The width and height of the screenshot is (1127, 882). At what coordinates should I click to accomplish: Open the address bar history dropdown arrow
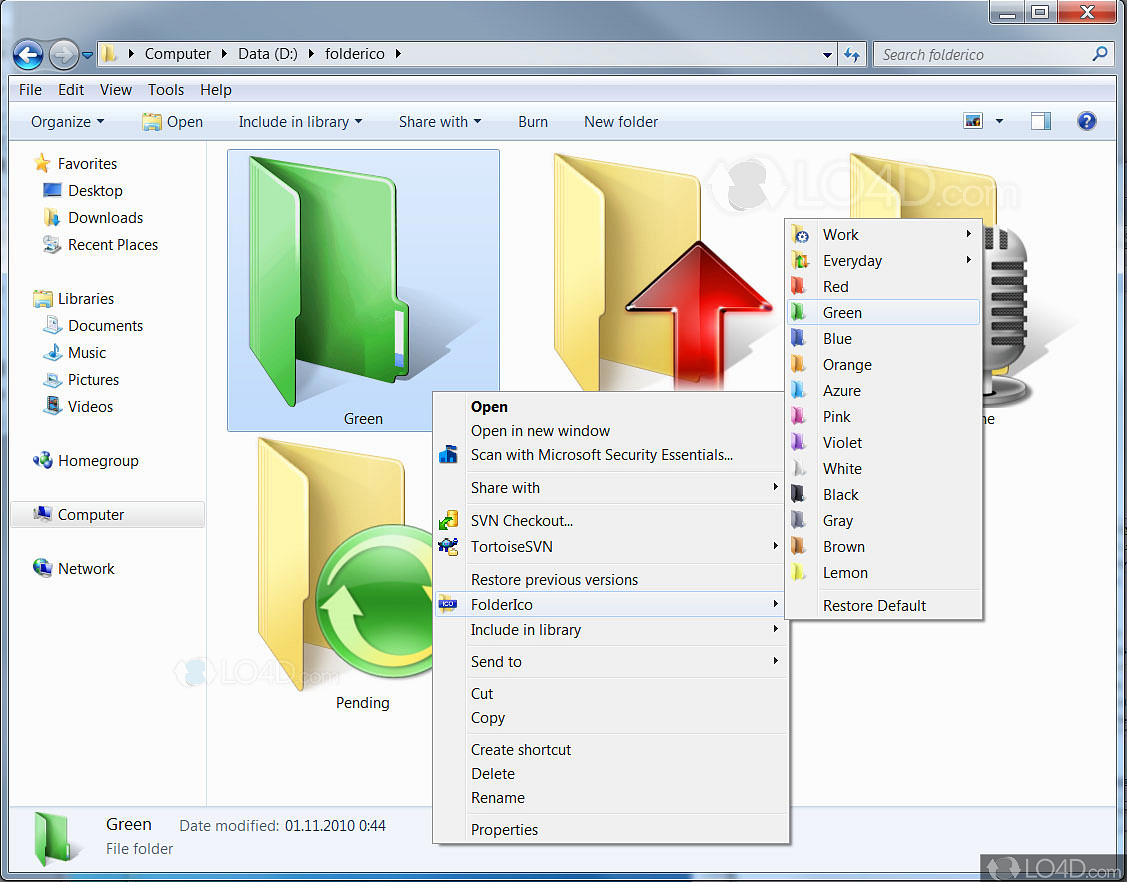click(827, 55)
